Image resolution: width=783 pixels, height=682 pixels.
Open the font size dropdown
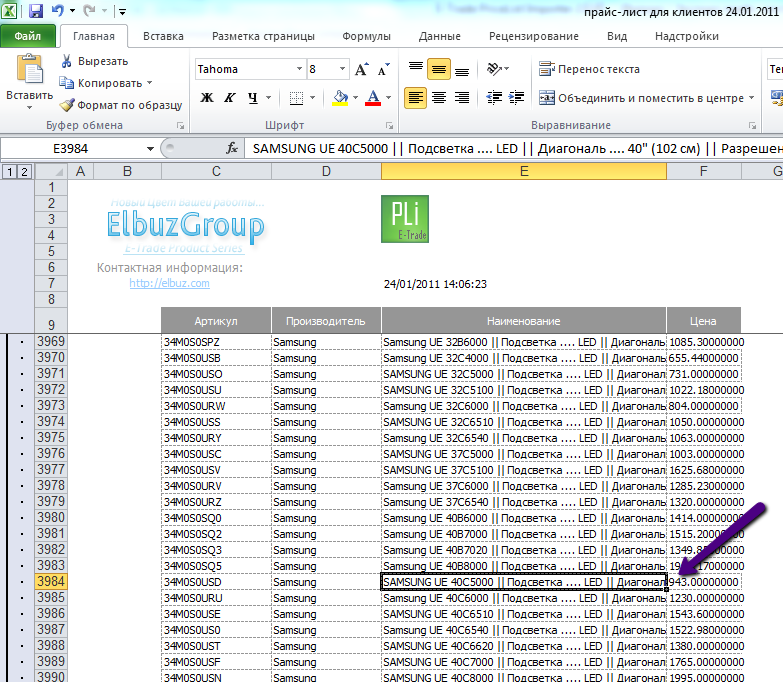click(x=343, y=69)
